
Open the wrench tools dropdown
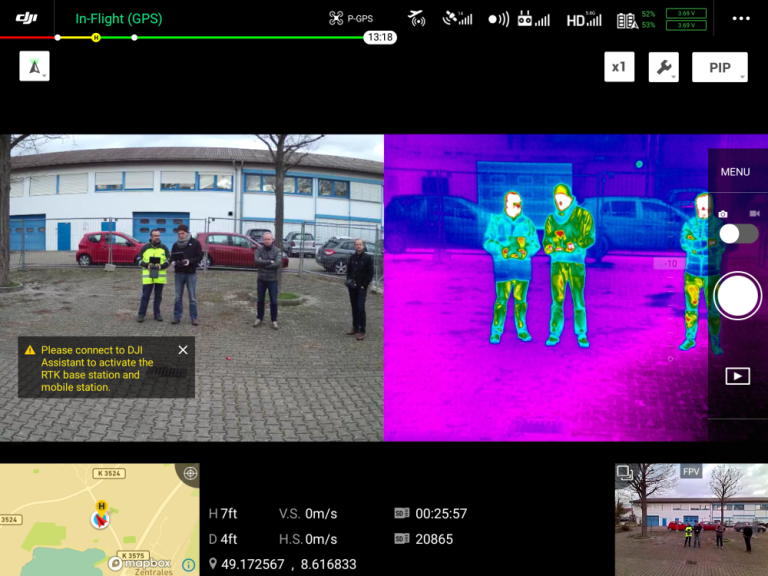click(x=663, y=67)
